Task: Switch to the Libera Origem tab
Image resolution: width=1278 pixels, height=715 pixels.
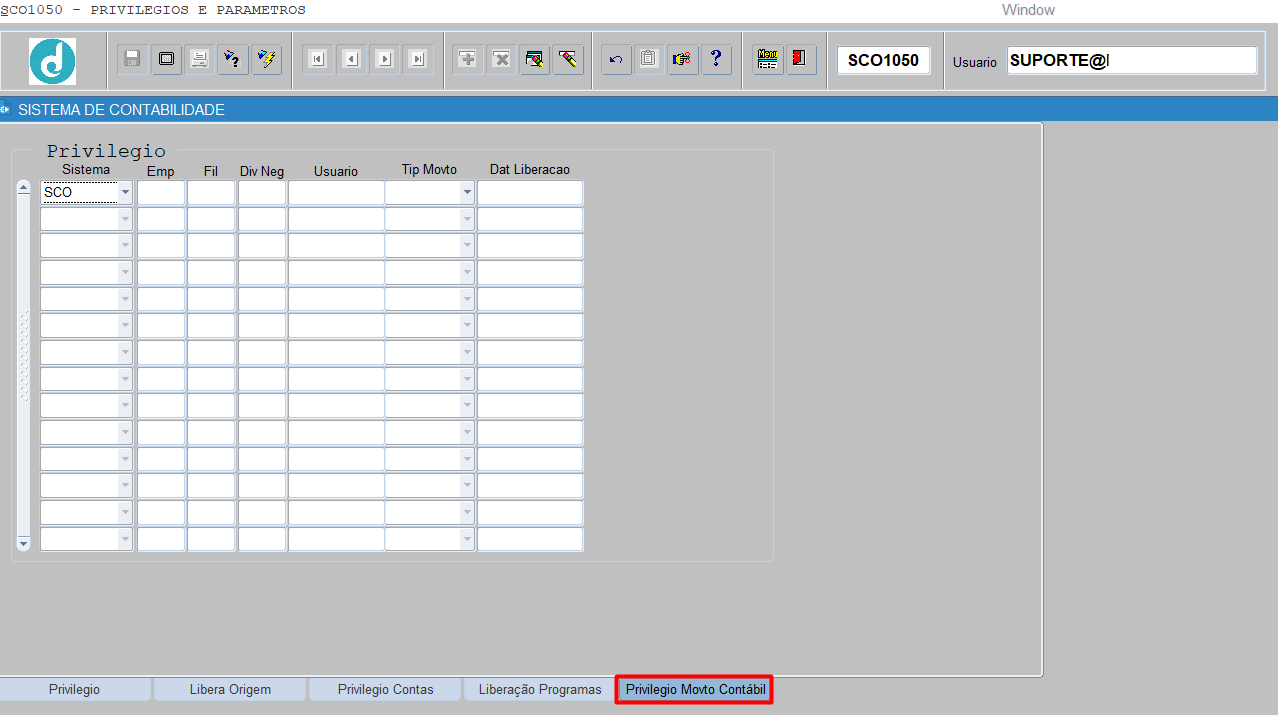Action: pos(230,690)
